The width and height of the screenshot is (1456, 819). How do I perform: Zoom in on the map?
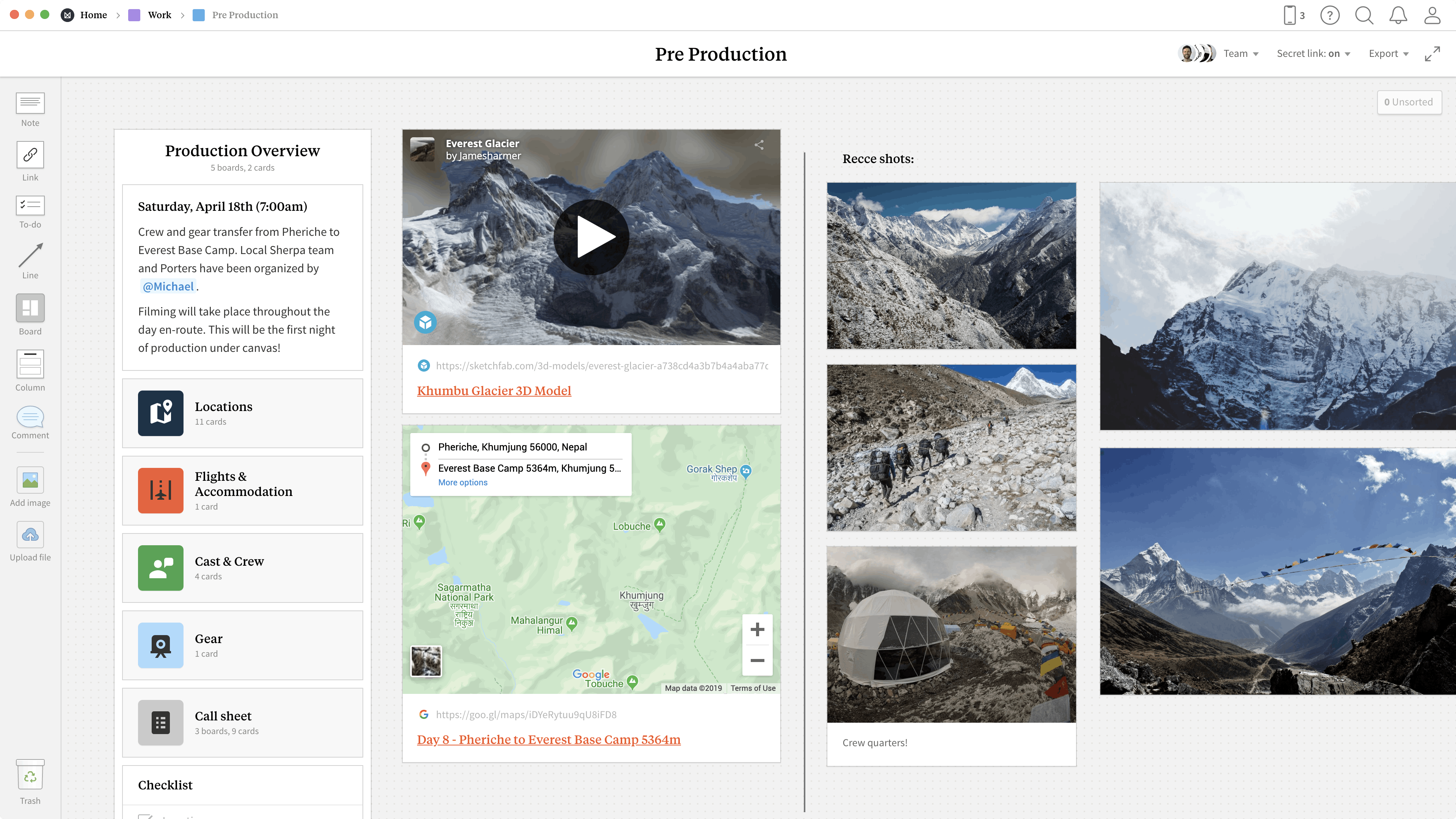[x=757, y=630]
